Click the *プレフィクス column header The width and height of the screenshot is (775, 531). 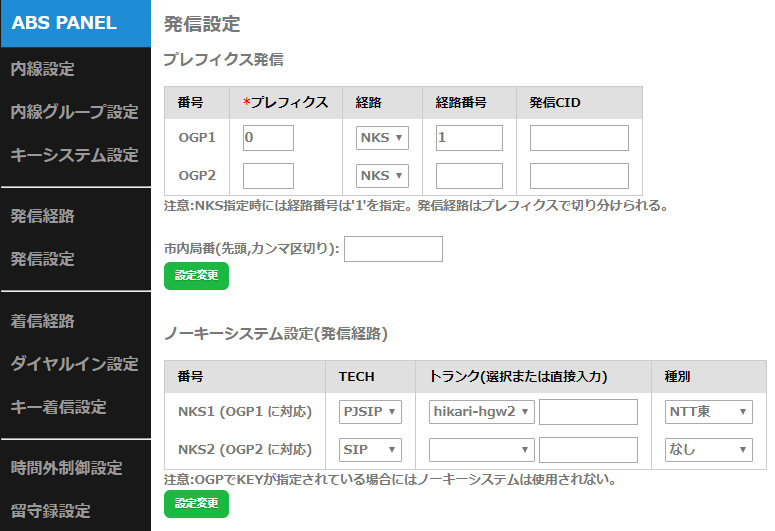click(286, 102)
